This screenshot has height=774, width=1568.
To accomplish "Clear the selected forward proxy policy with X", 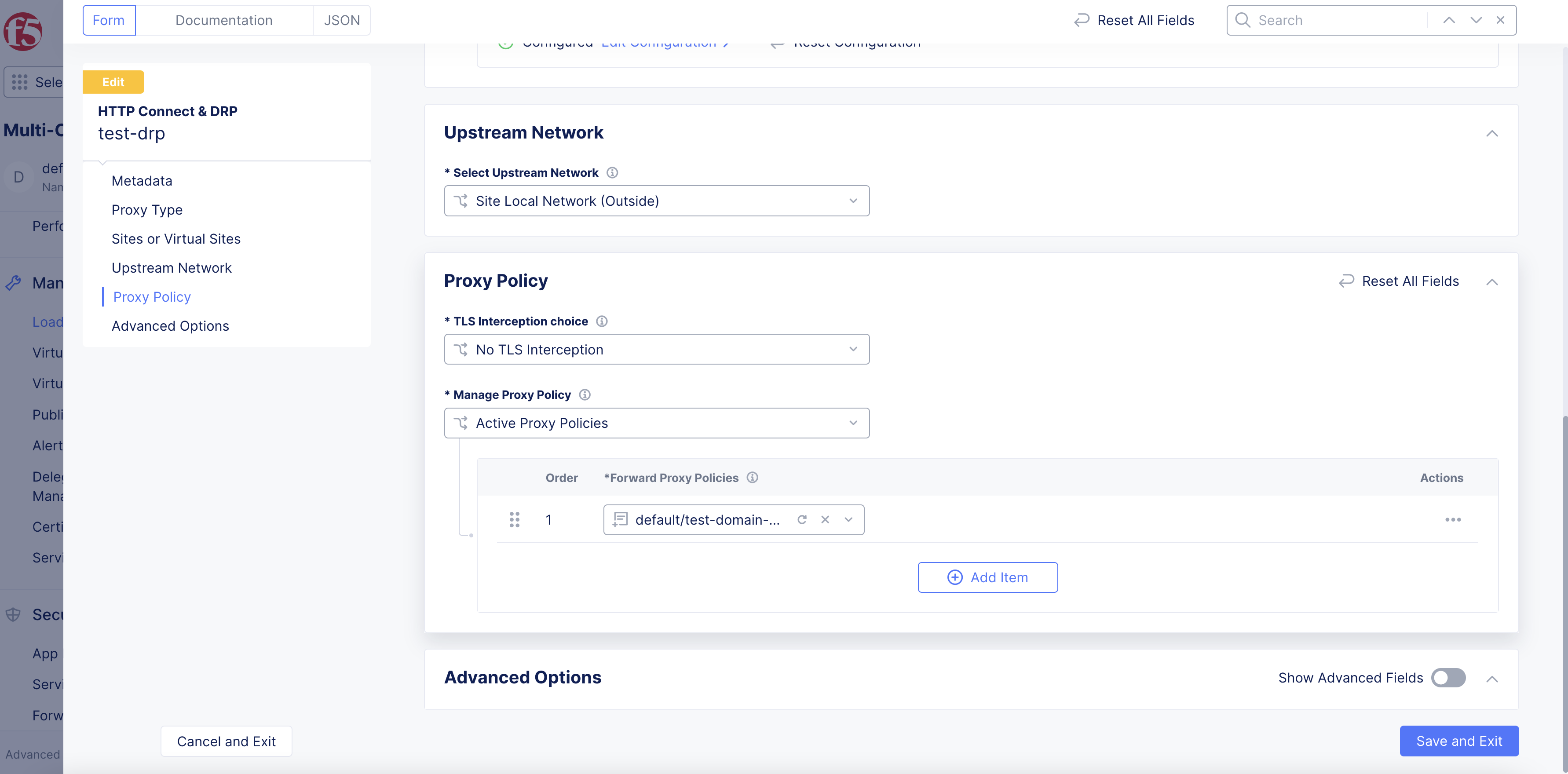I will (826, 520).
